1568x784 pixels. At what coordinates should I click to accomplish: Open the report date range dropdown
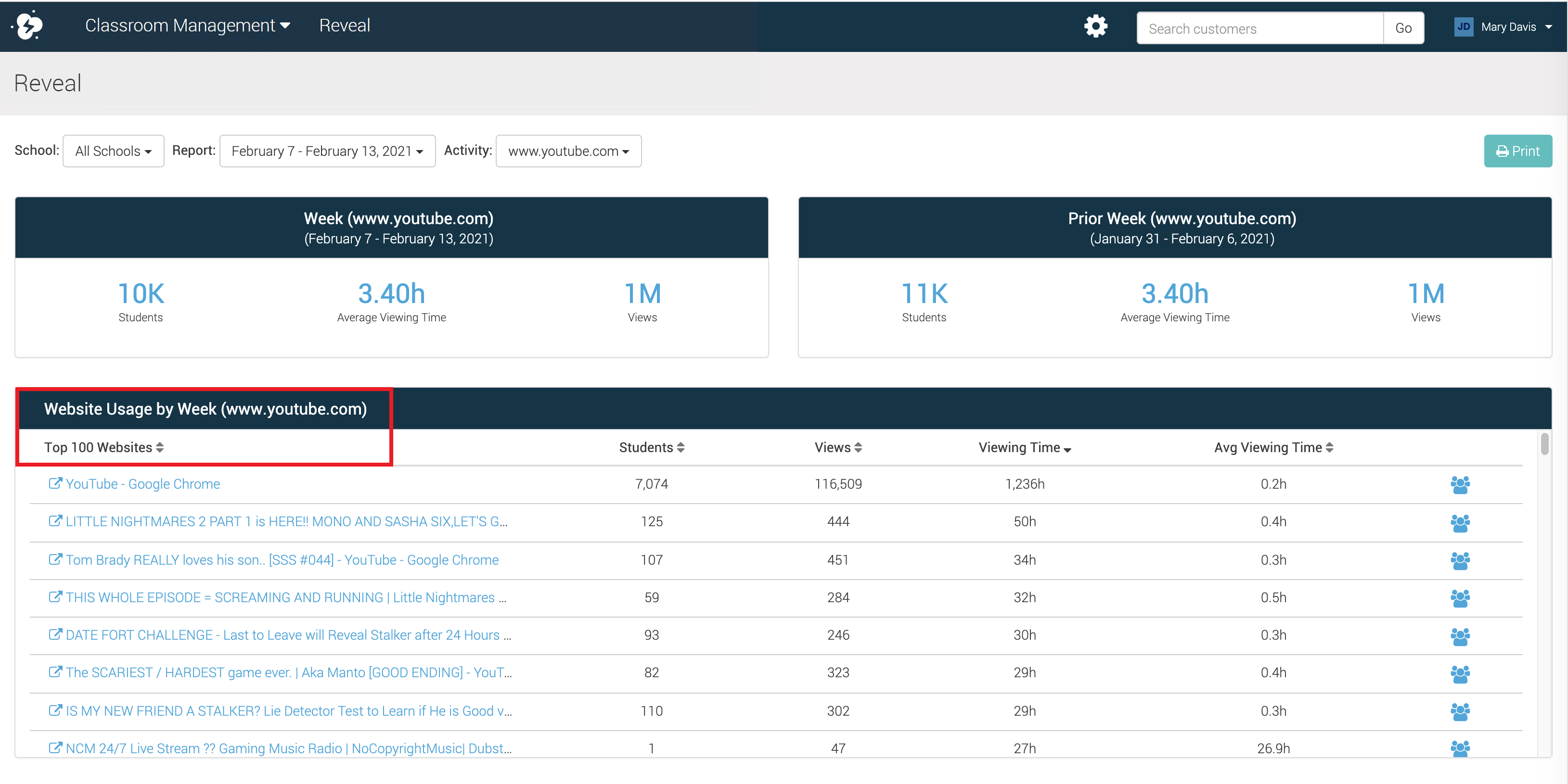[327, 151]
